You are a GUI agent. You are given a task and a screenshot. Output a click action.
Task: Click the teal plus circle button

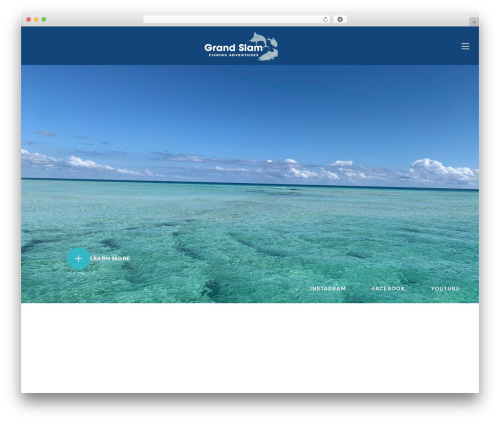click(x=78, y=258)
